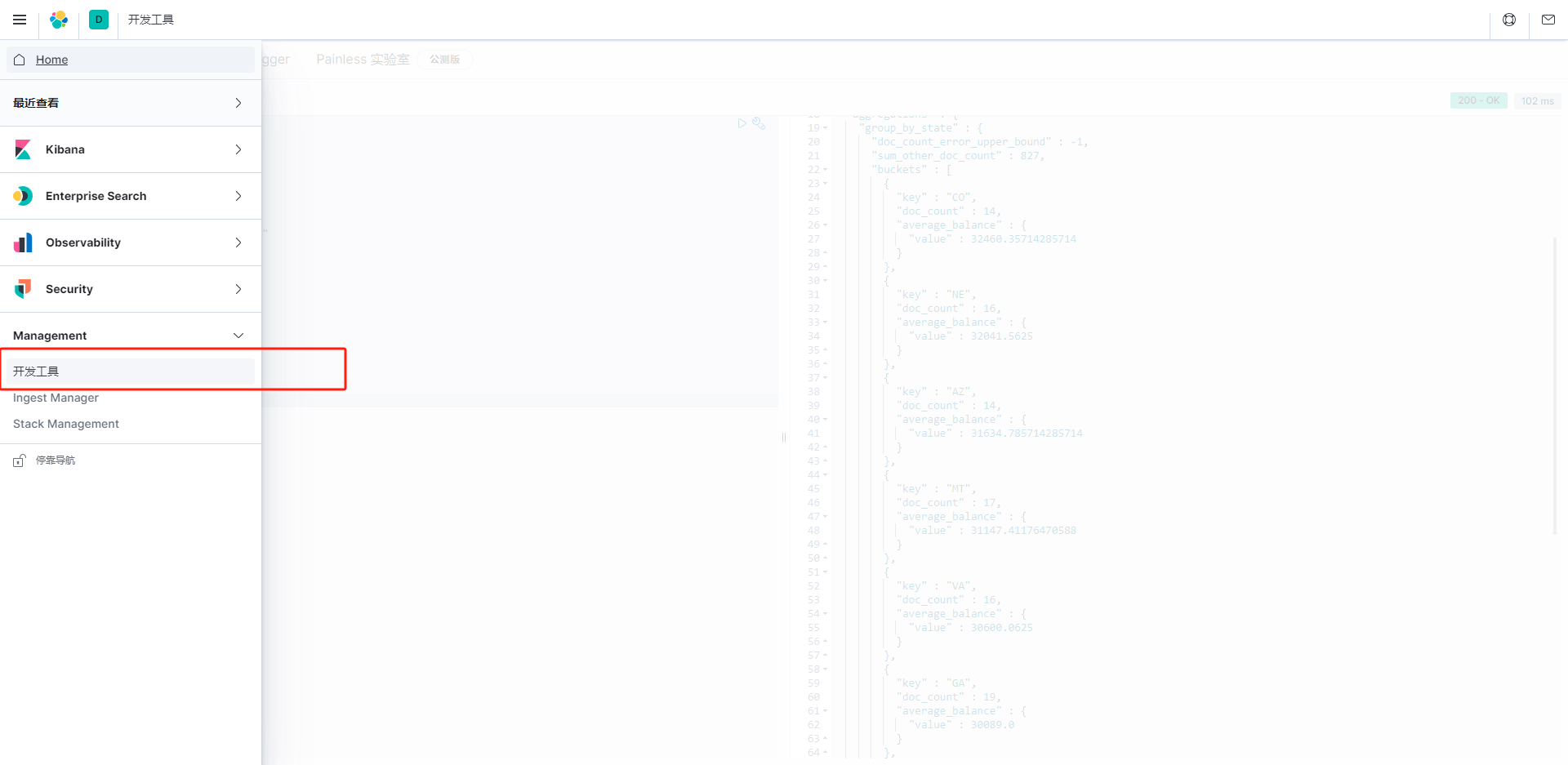Expand the Kibana section chevron
This screenshot has width=1568, height=765.
coord(238,149)
